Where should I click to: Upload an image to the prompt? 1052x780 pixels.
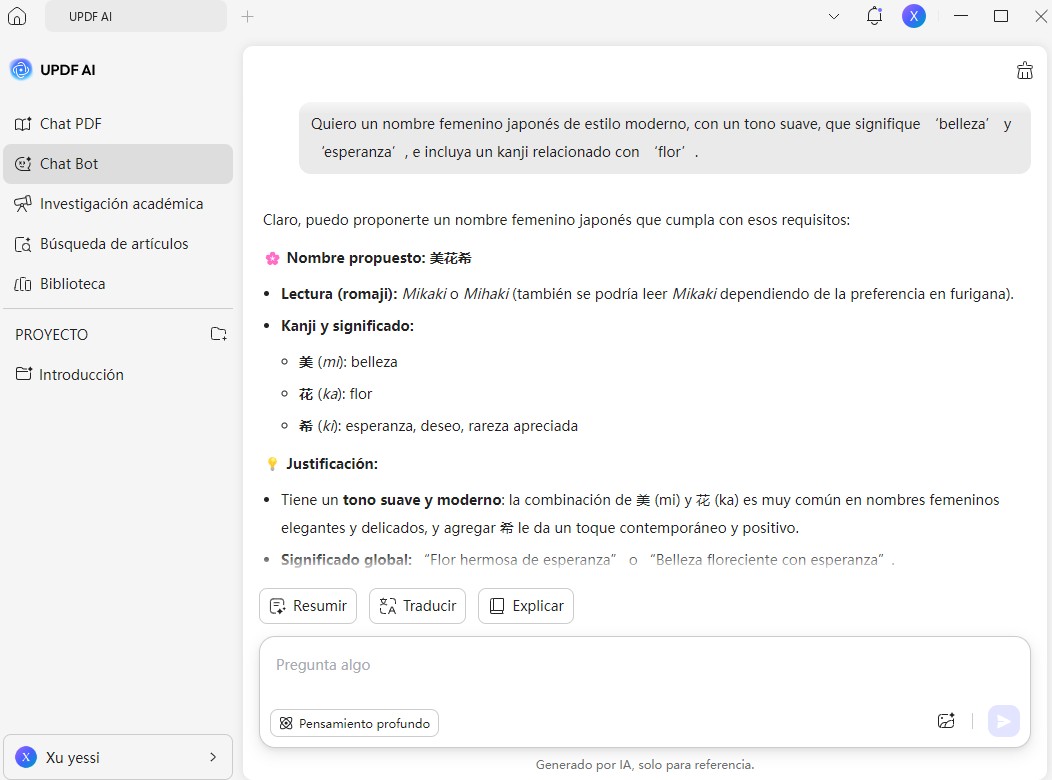[946, 721]
